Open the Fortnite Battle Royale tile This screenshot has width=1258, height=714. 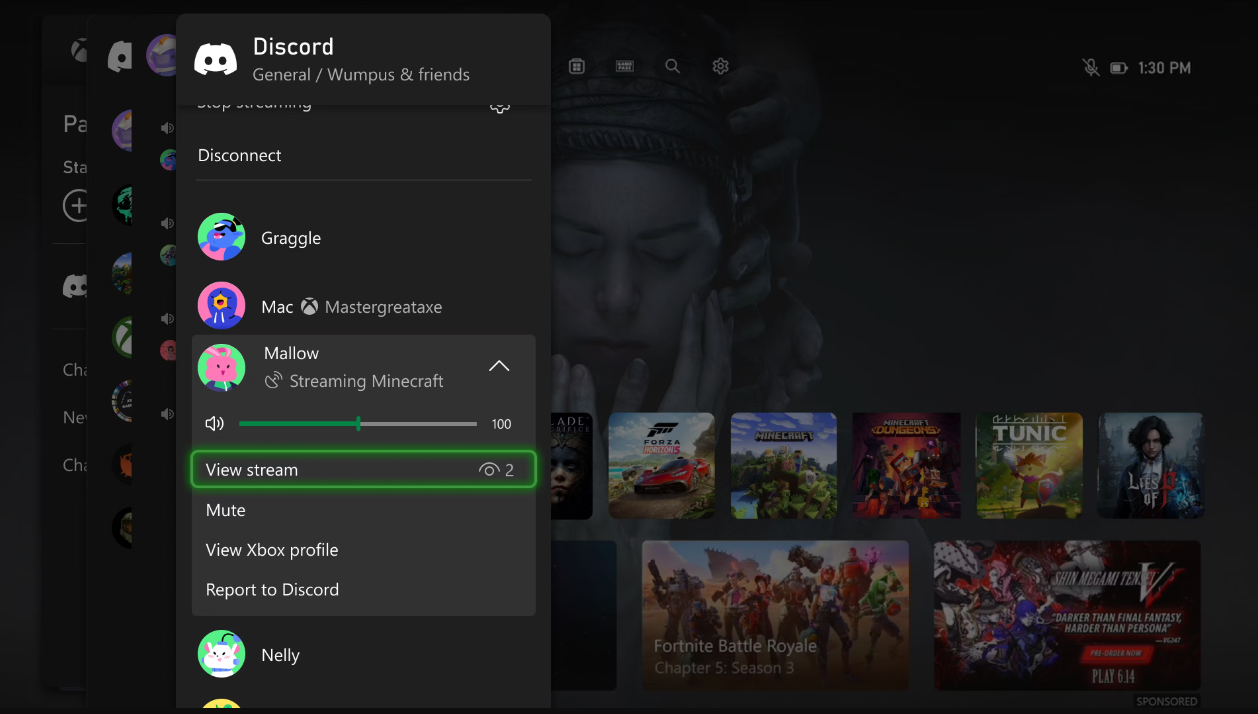click(775, 616)
